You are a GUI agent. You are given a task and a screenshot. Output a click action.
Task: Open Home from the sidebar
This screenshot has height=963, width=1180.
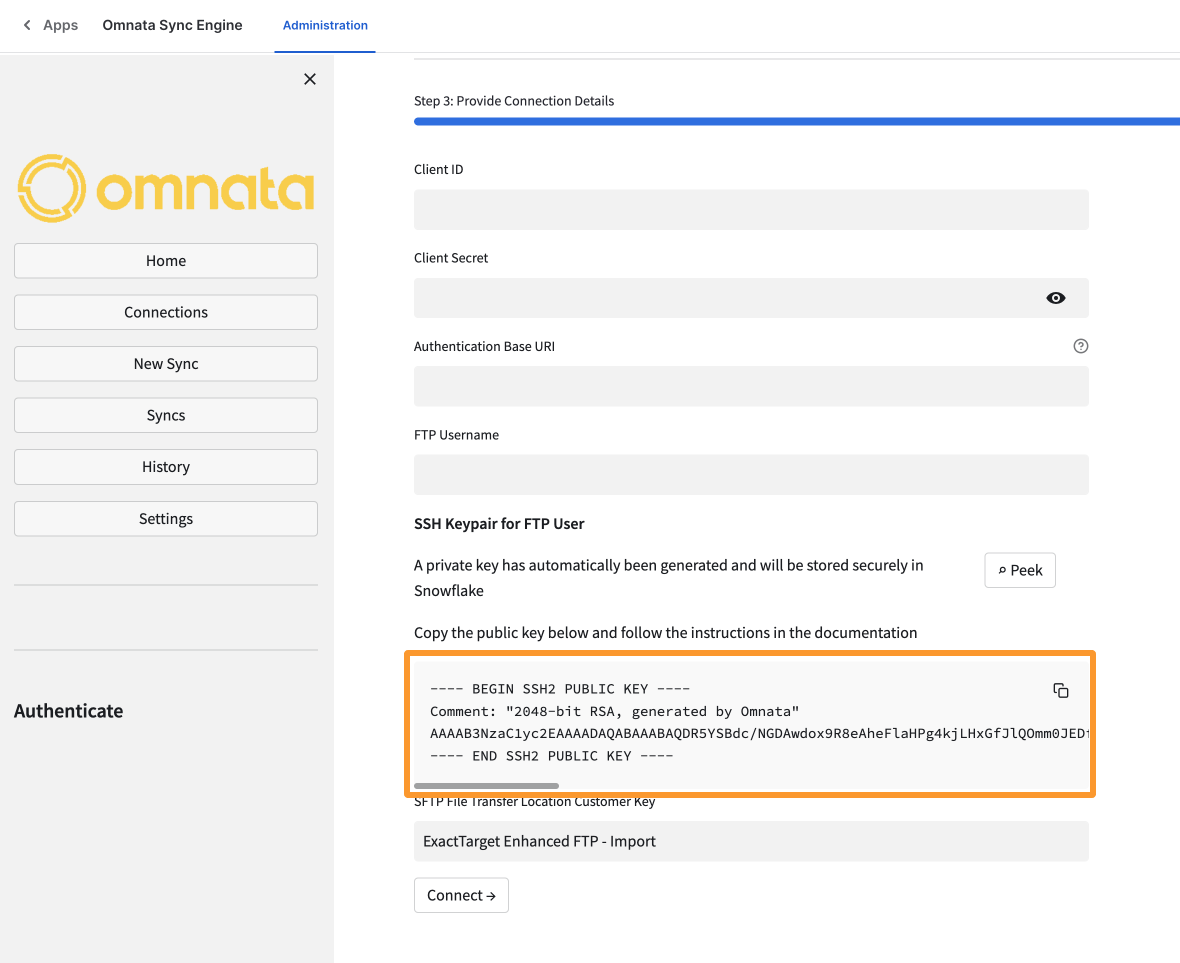tap(166, 261)
